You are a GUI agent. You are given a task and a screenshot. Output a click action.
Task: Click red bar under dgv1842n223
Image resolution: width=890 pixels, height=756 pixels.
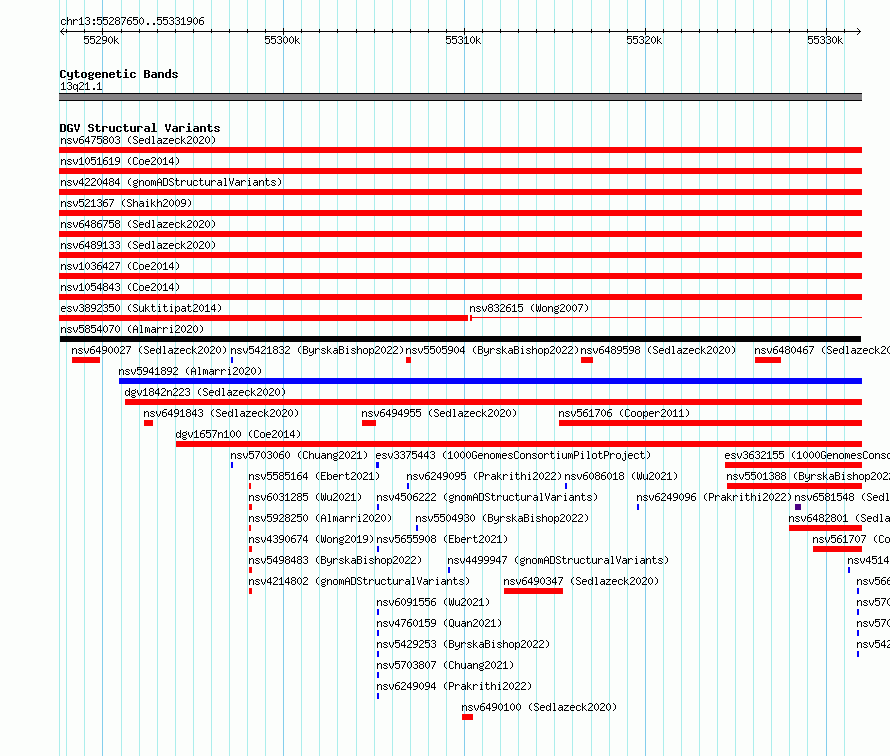coord(493,402)
